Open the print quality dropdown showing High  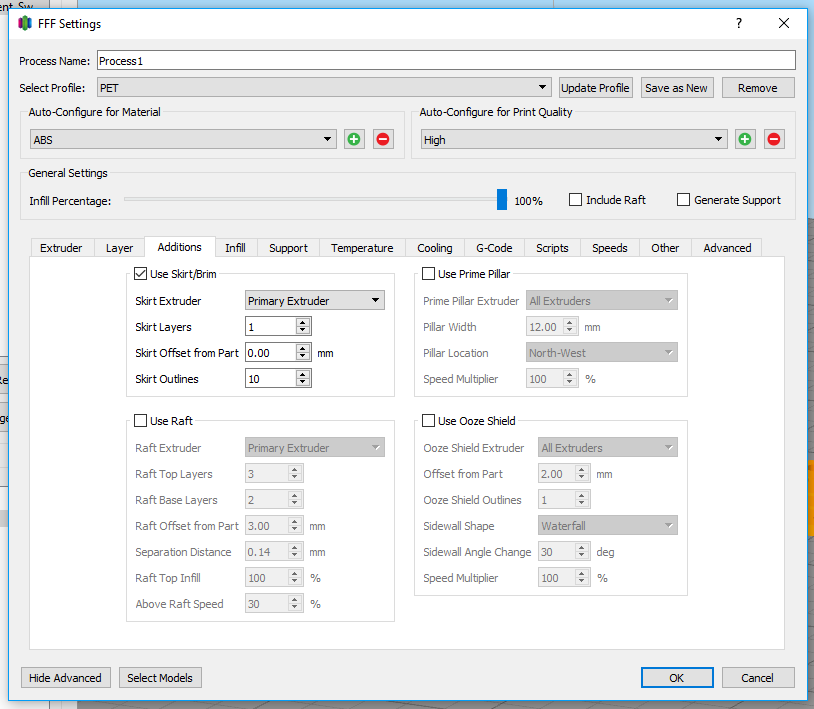(x=574, y=139)
